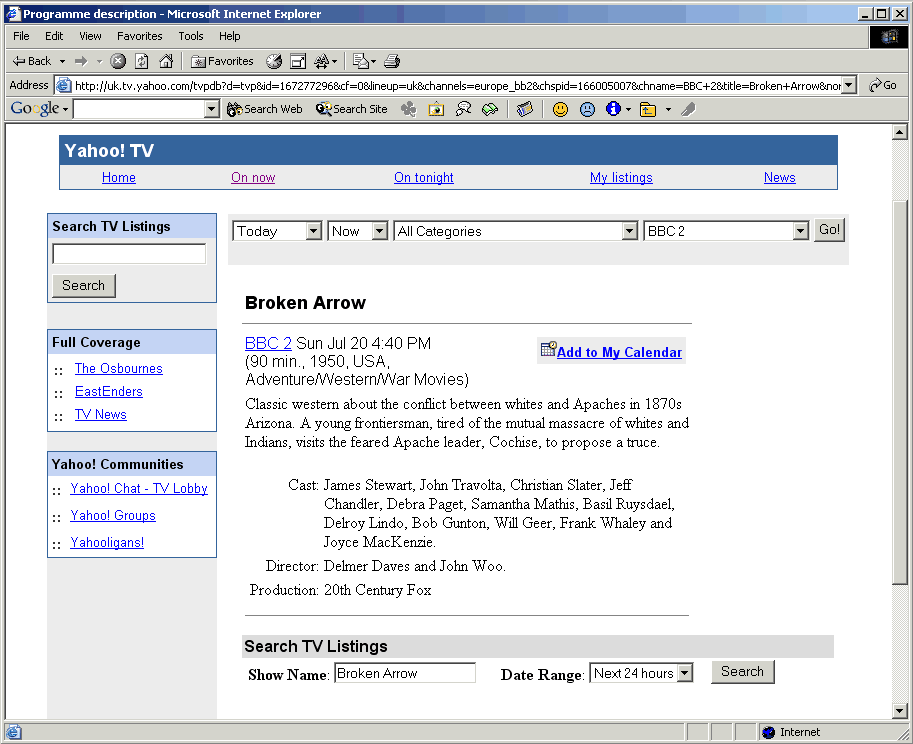Click the Go button beside address bar
913x744 pixels.
(x=883, y=86)
